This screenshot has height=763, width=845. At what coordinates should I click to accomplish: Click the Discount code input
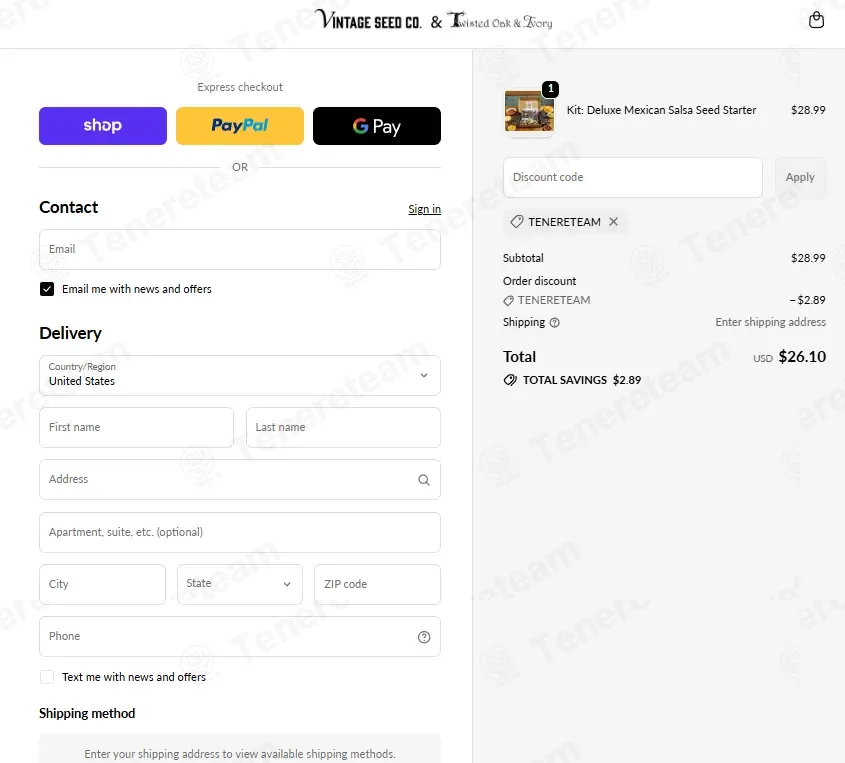(633, 177)
